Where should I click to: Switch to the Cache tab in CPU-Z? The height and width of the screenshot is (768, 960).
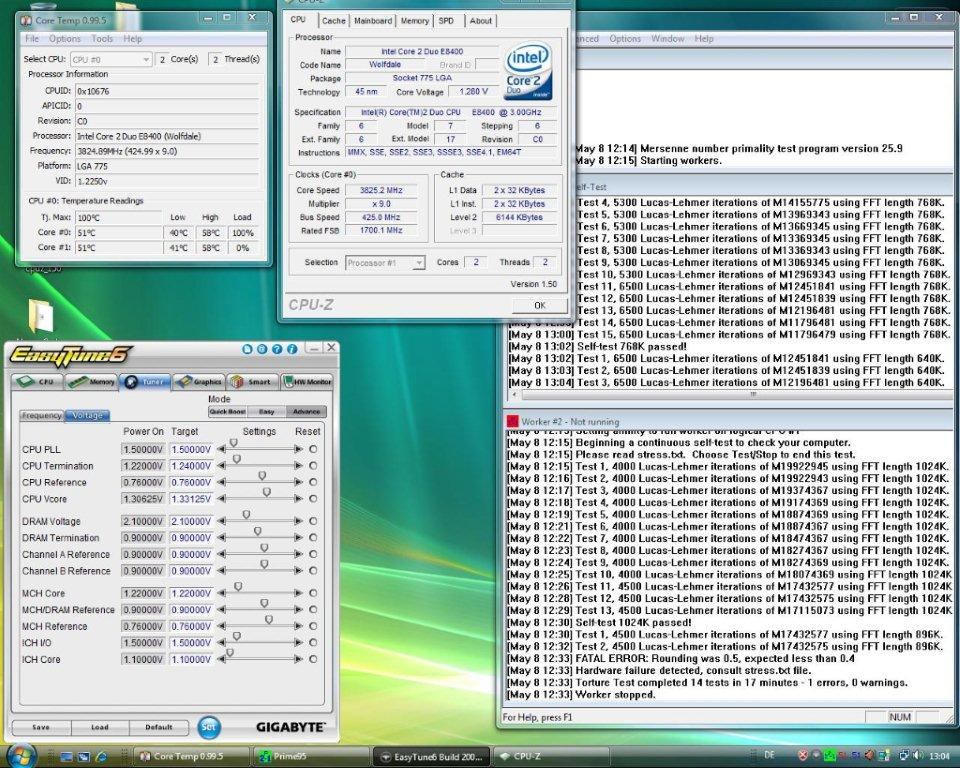tap(334, 21)
